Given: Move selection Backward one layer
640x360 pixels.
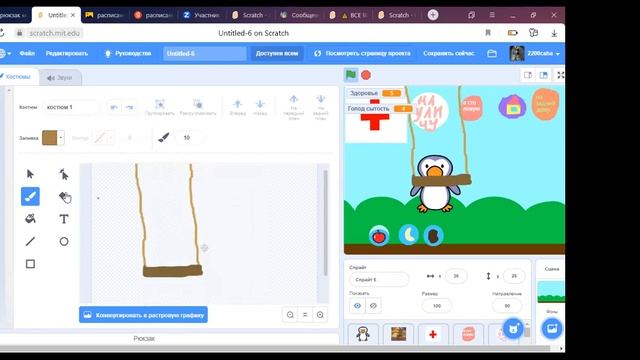Looking at the screenshot, I should (x=260, y=107).
